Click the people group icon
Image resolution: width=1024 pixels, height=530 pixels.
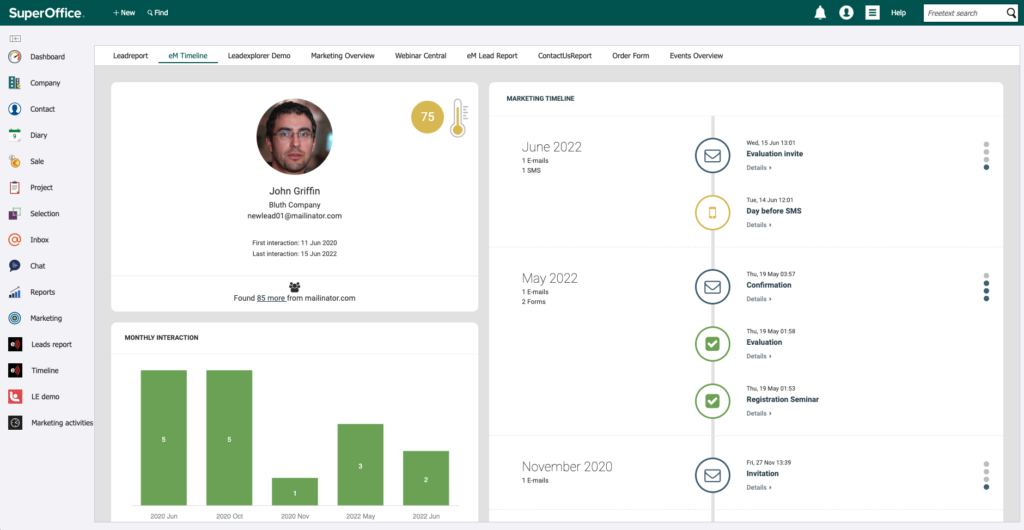[295, 287]
